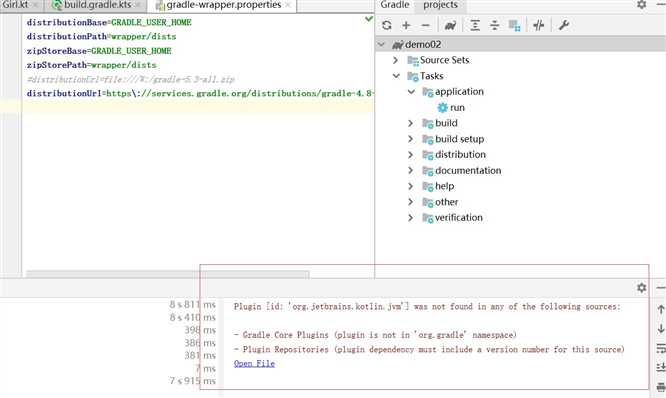Viewport: 666px width, 398px height.
Task: Click the commented #distributionUrl line
Action: point(130,79)
